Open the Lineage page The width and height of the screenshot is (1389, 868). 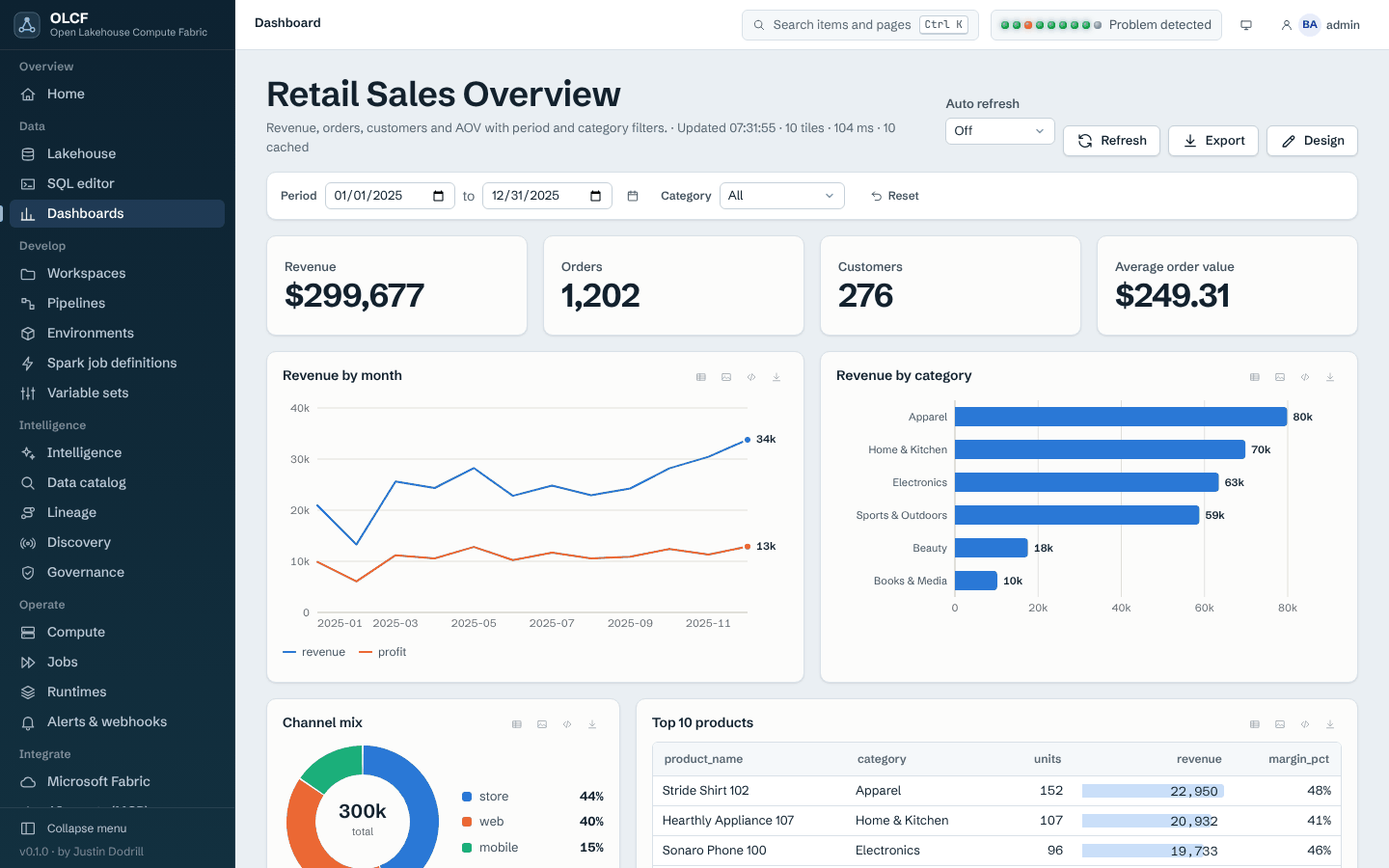click(x=117, y=512)
